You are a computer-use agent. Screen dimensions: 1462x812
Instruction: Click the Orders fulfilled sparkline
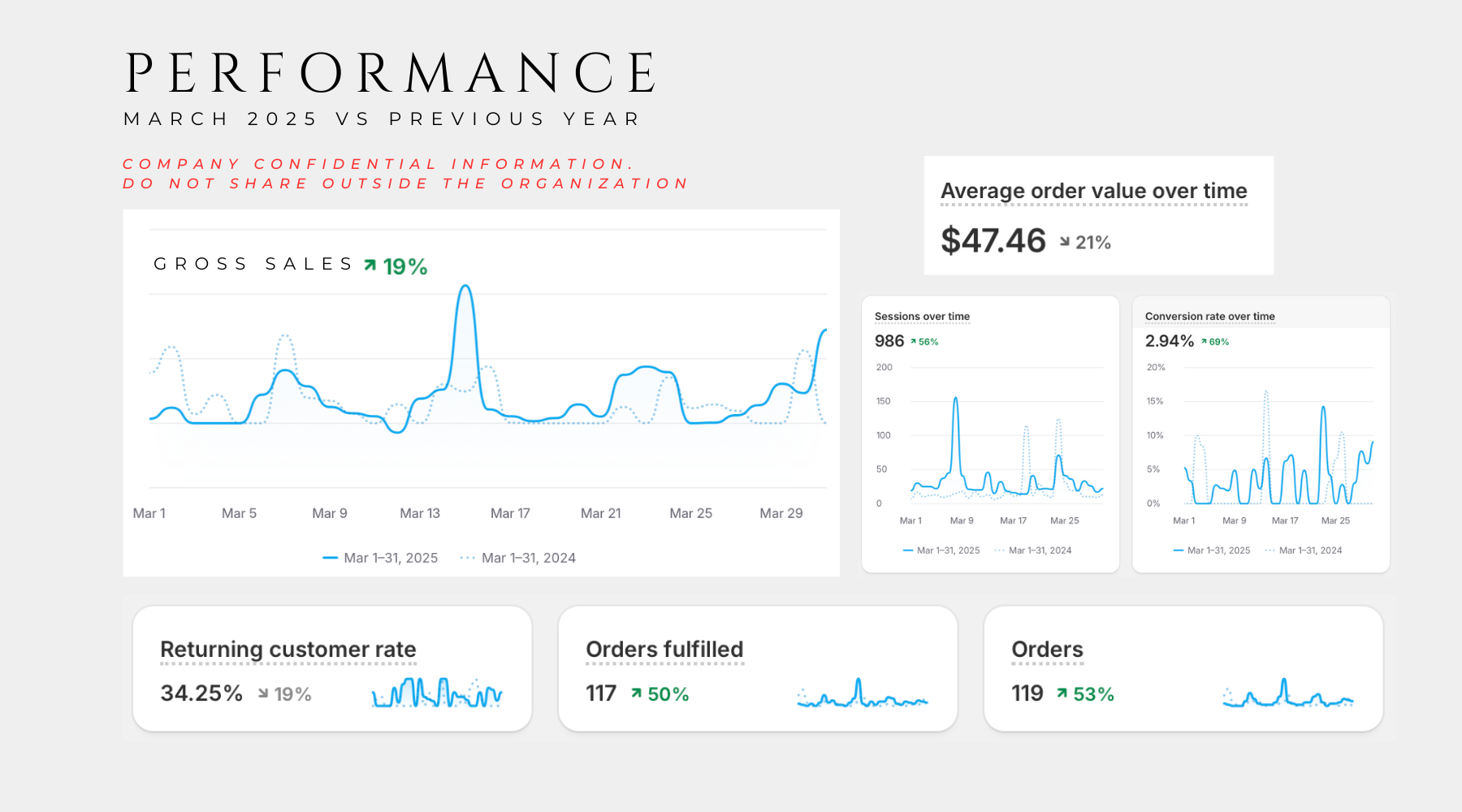[862, 694]
